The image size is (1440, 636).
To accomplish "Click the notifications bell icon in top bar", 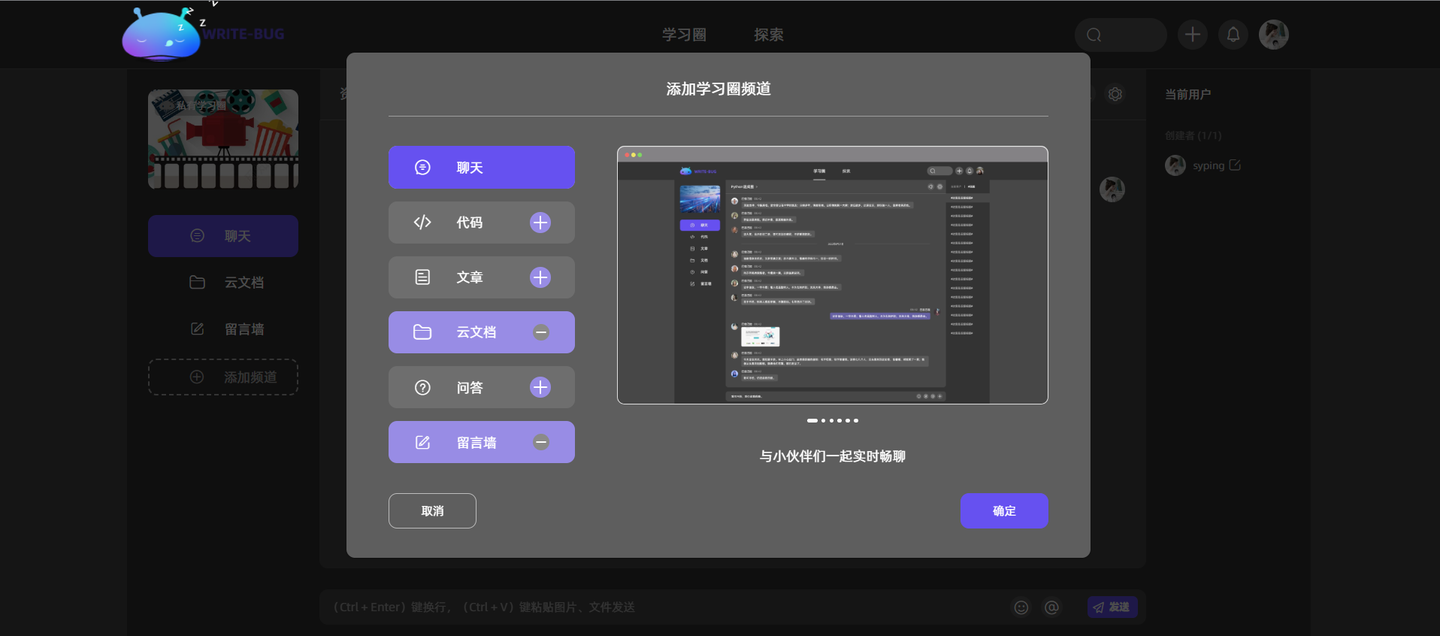I will click(1233, 33).
